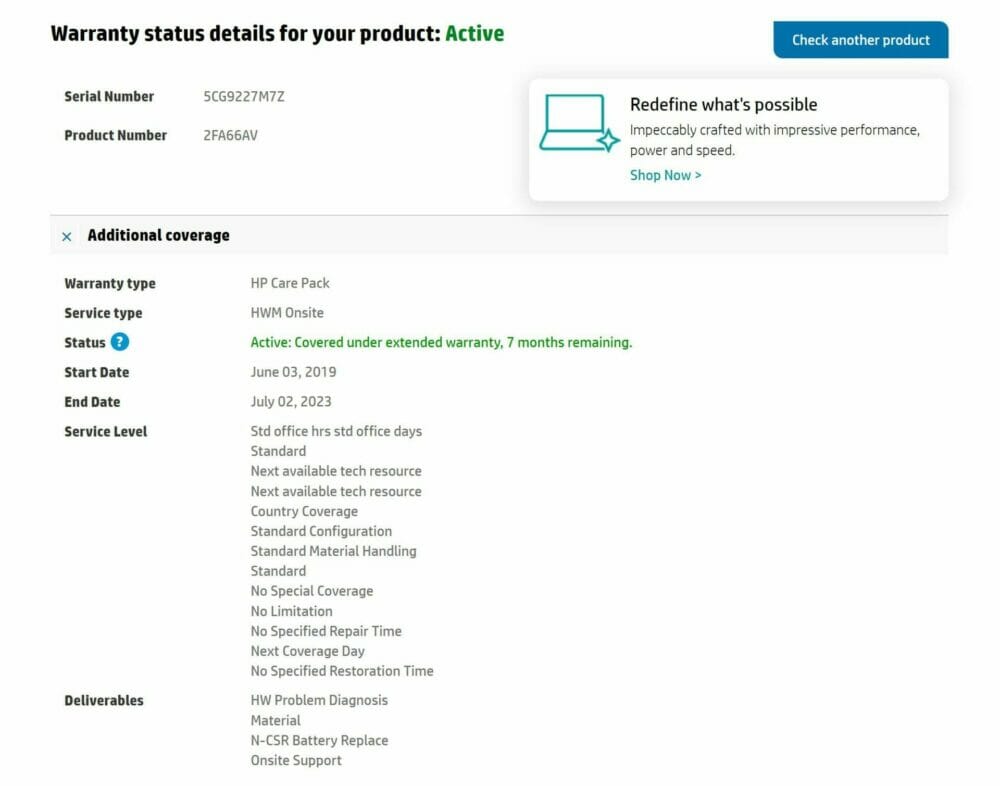Click the Standard Material Handling entry
This screenshot has width=1000, height=786.
tap(333, 551)
